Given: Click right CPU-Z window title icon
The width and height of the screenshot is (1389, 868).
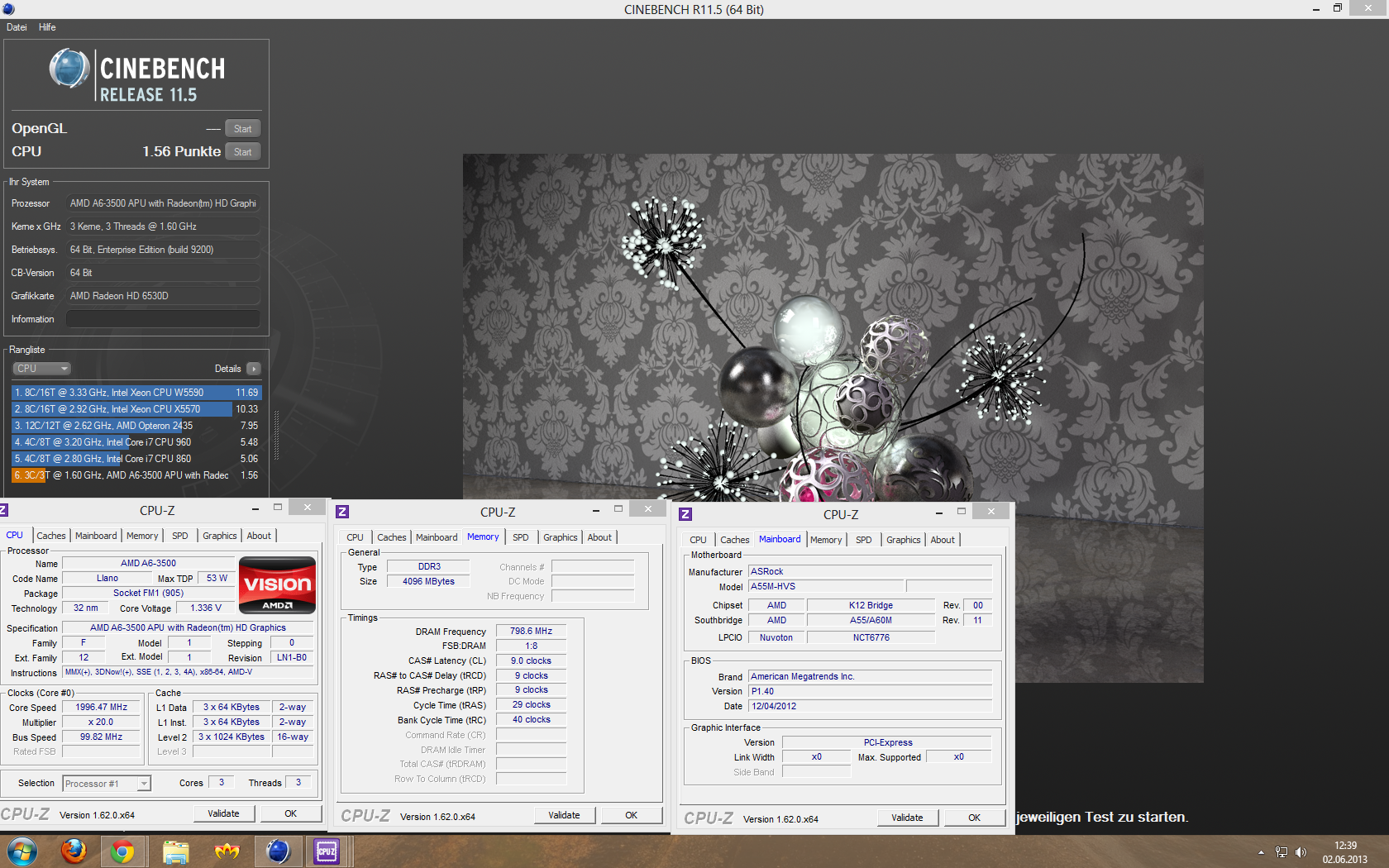Looking at the screenshot, I should [685, 515].
